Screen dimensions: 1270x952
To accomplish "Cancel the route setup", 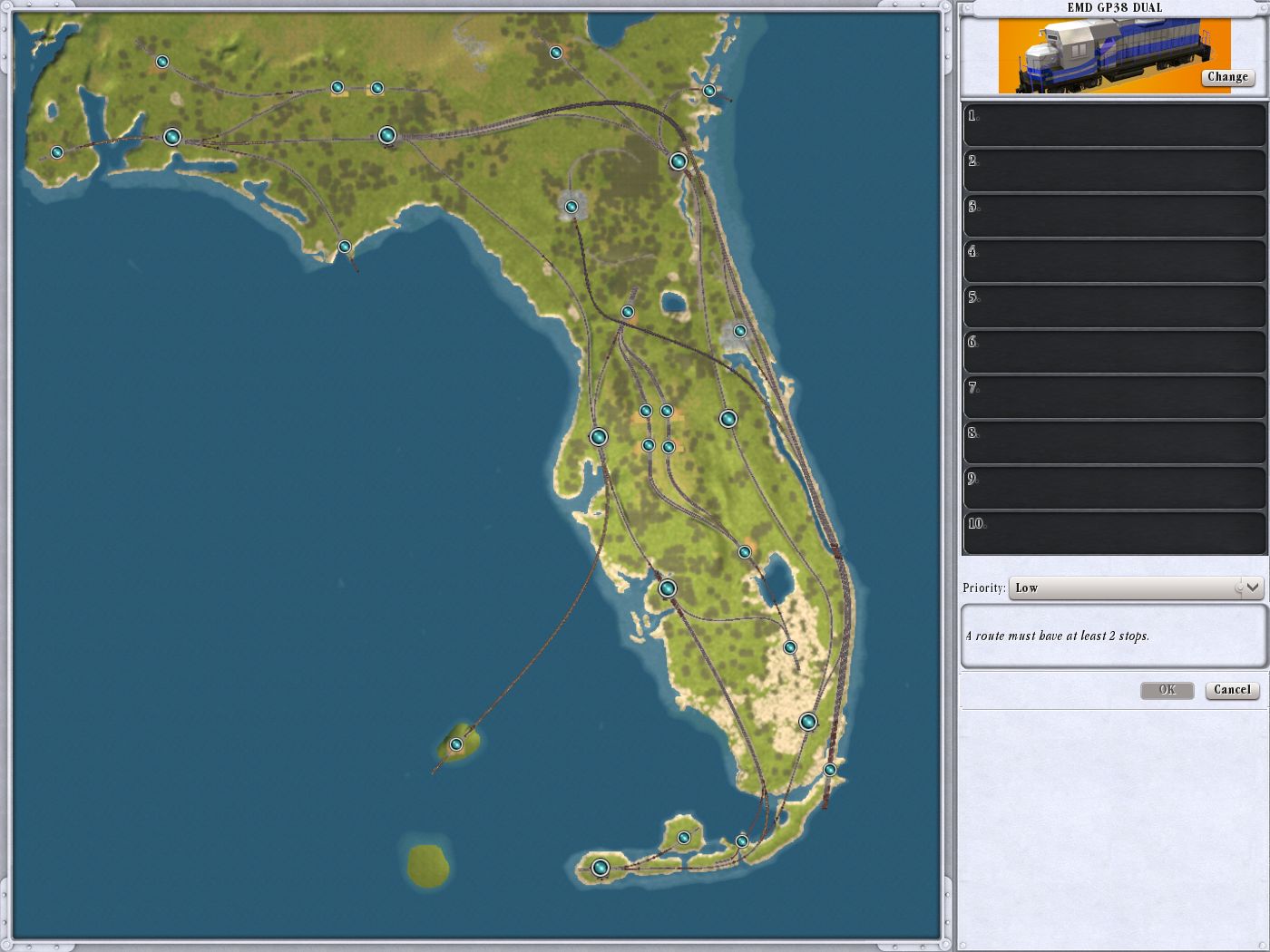I will coord(1232,690).
